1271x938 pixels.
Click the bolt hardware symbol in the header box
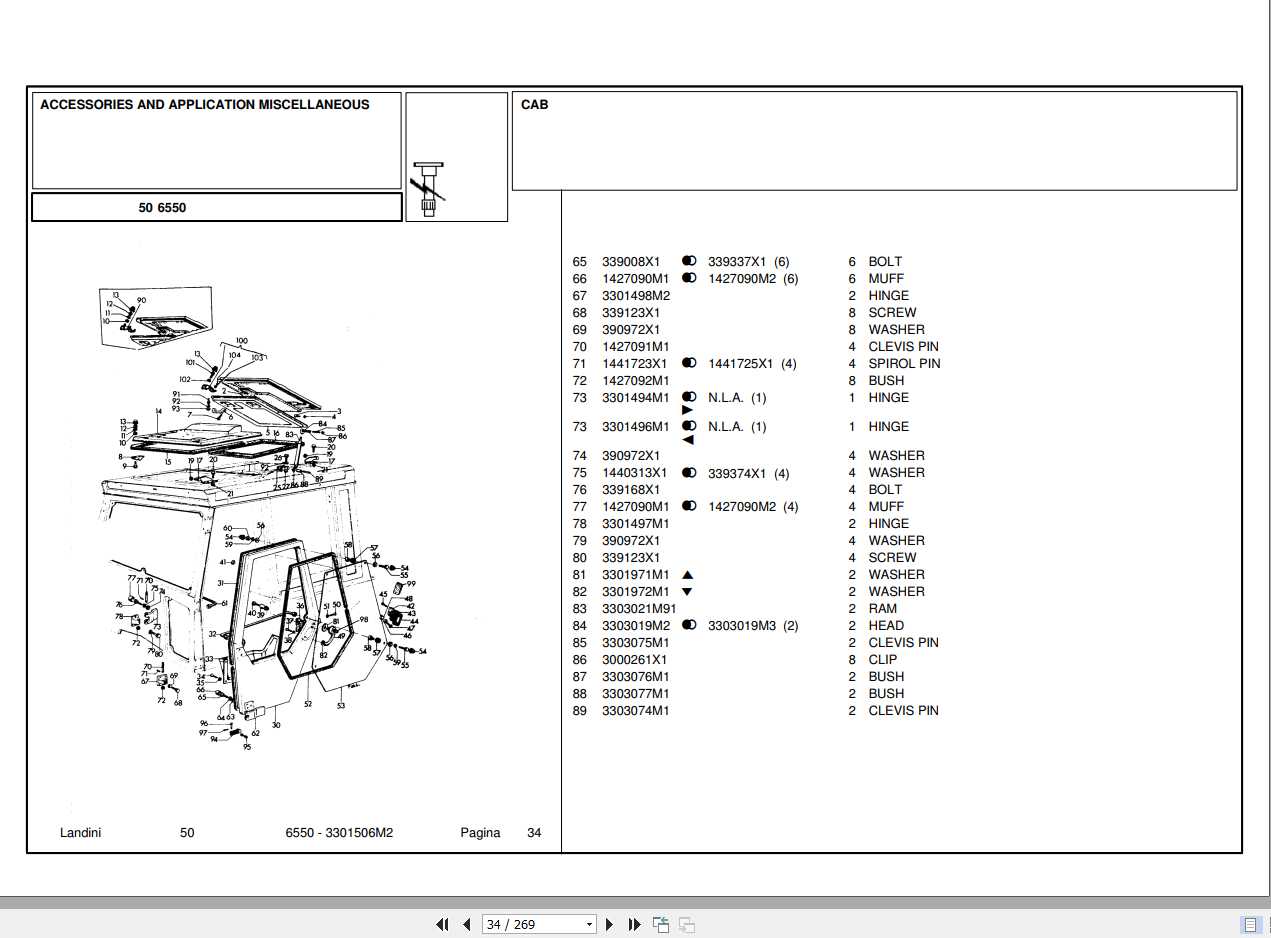(427, 180)
